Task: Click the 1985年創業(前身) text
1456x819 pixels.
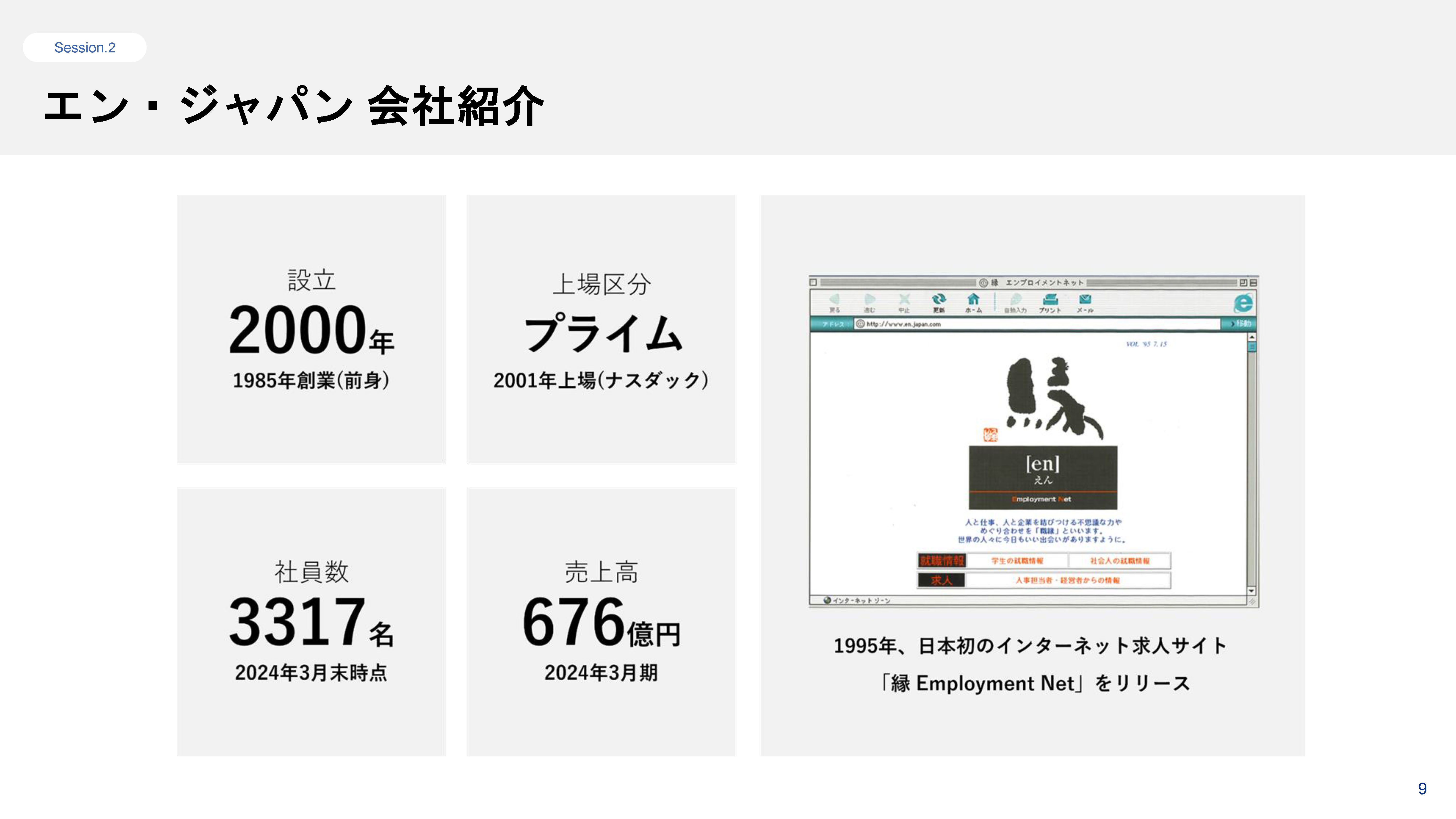Action: tap(311, 381)
